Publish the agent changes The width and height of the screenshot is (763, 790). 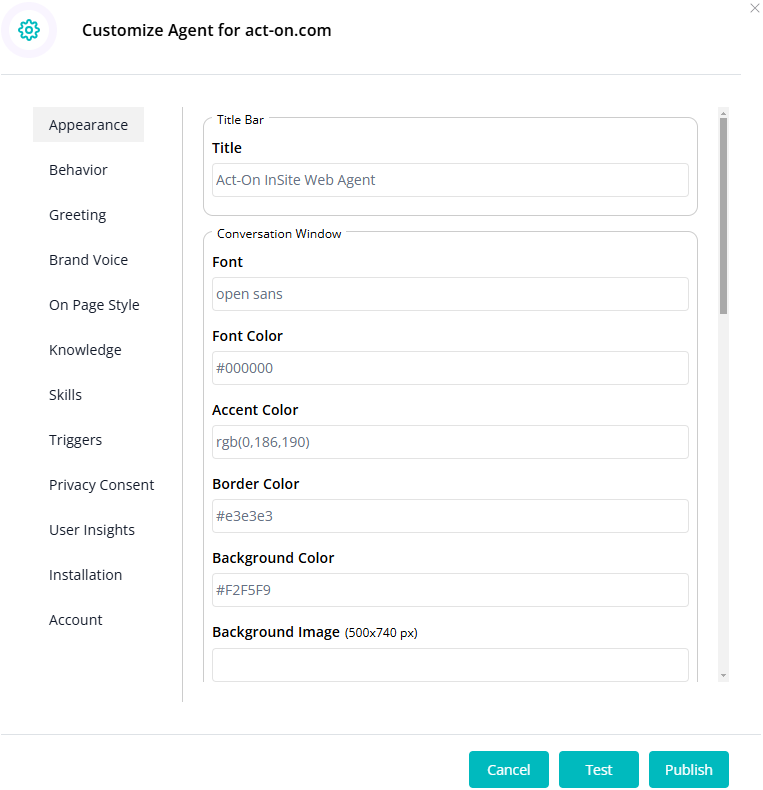(688, 769)
